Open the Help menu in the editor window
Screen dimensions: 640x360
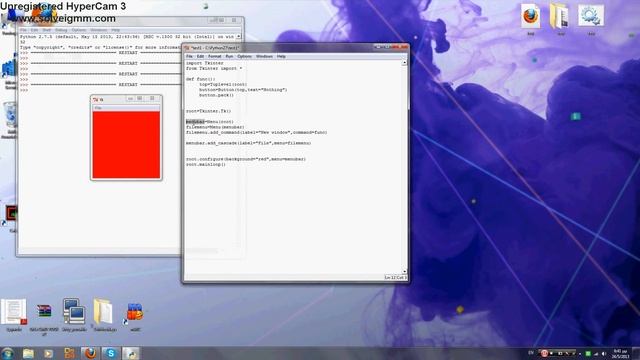click(x=281, y=56)
